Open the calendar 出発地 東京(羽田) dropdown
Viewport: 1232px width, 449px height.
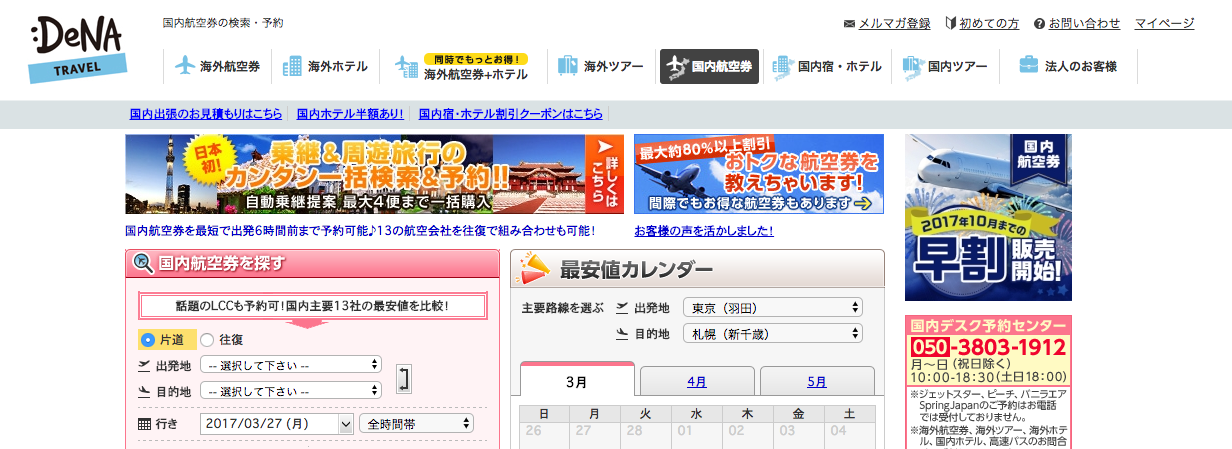[x=773, y=307]
